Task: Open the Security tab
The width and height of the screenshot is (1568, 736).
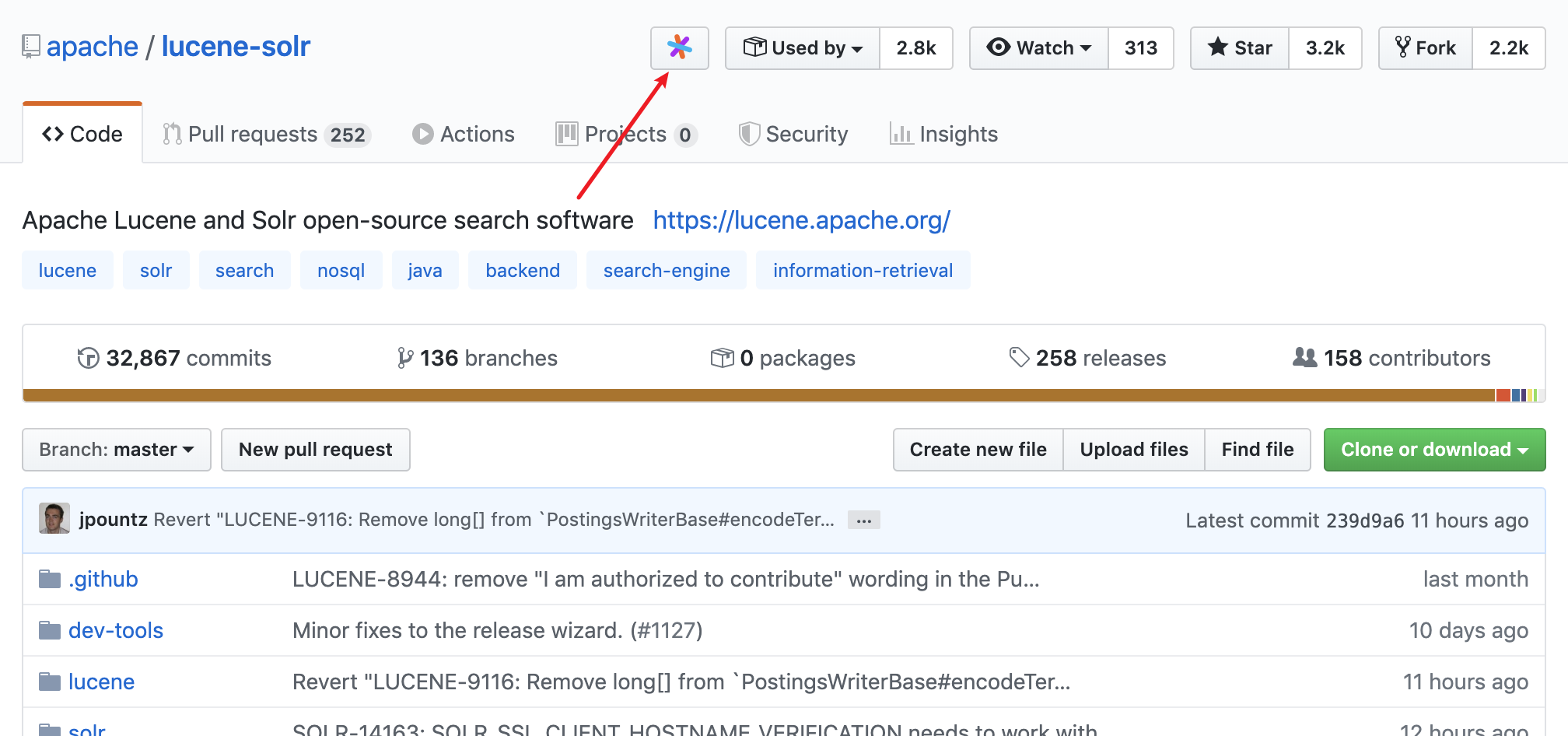Action: [x=793, y=134]
